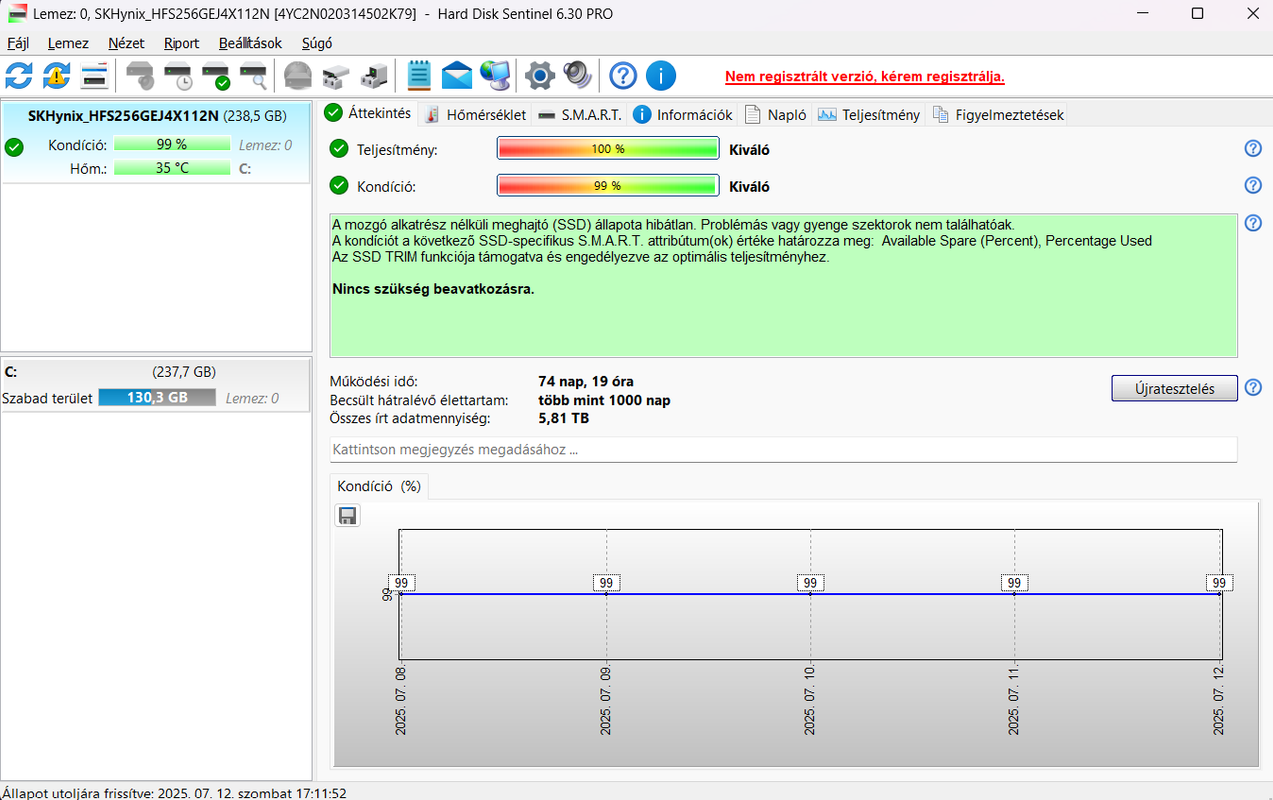The width and height of the screenshot is (1273, 800).
Task: Click the two connected disks toolbar icon
Action: pos(336,75)
